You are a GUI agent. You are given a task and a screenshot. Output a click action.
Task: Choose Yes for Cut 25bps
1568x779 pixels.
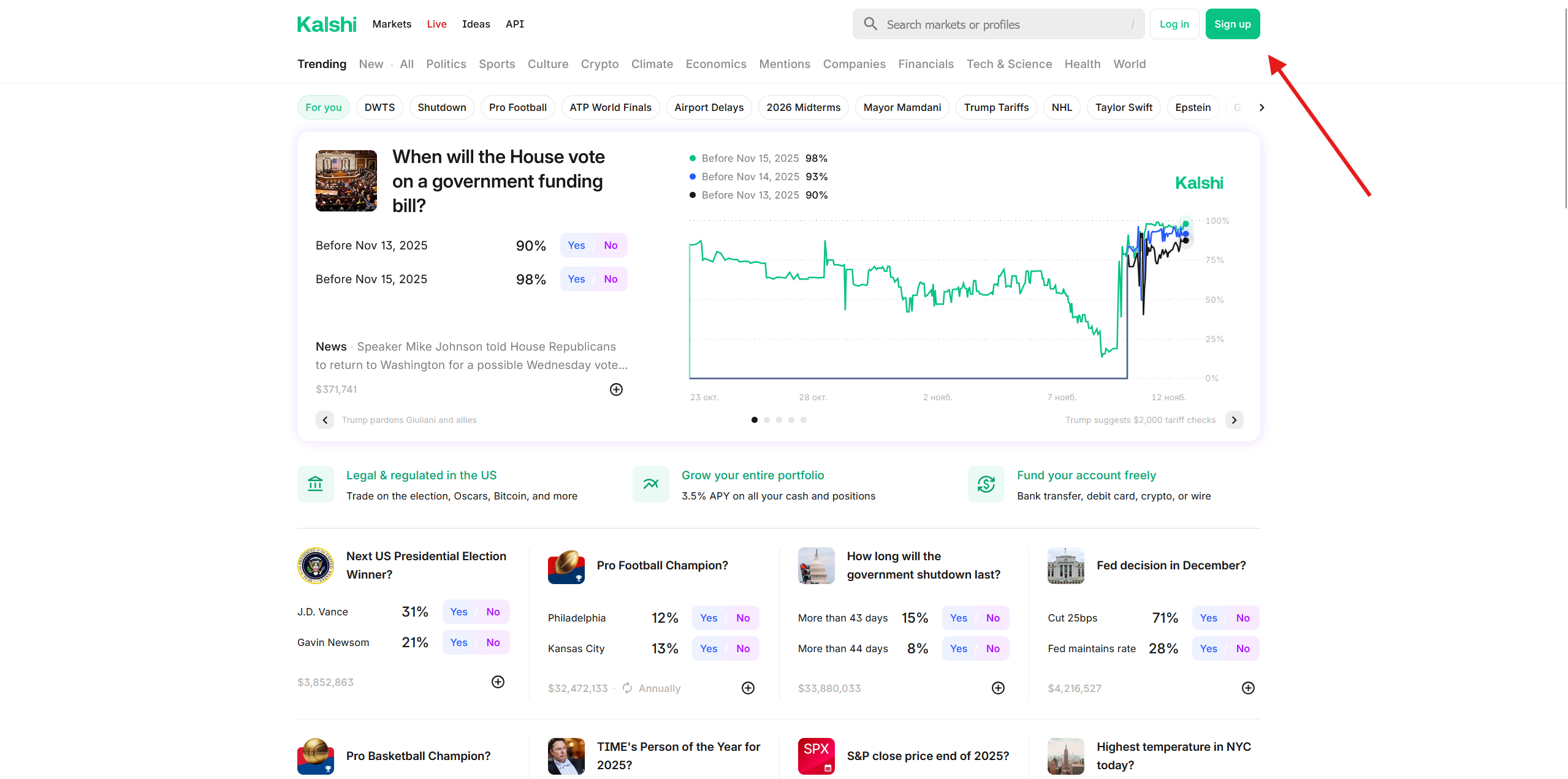tap(1208, 618)
